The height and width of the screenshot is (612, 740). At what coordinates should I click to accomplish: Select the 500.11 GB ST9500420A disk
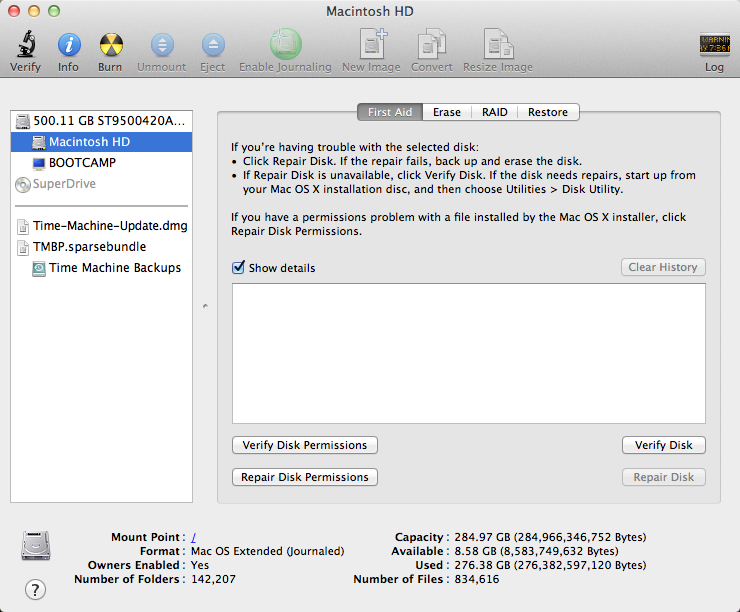coord(101,121)
